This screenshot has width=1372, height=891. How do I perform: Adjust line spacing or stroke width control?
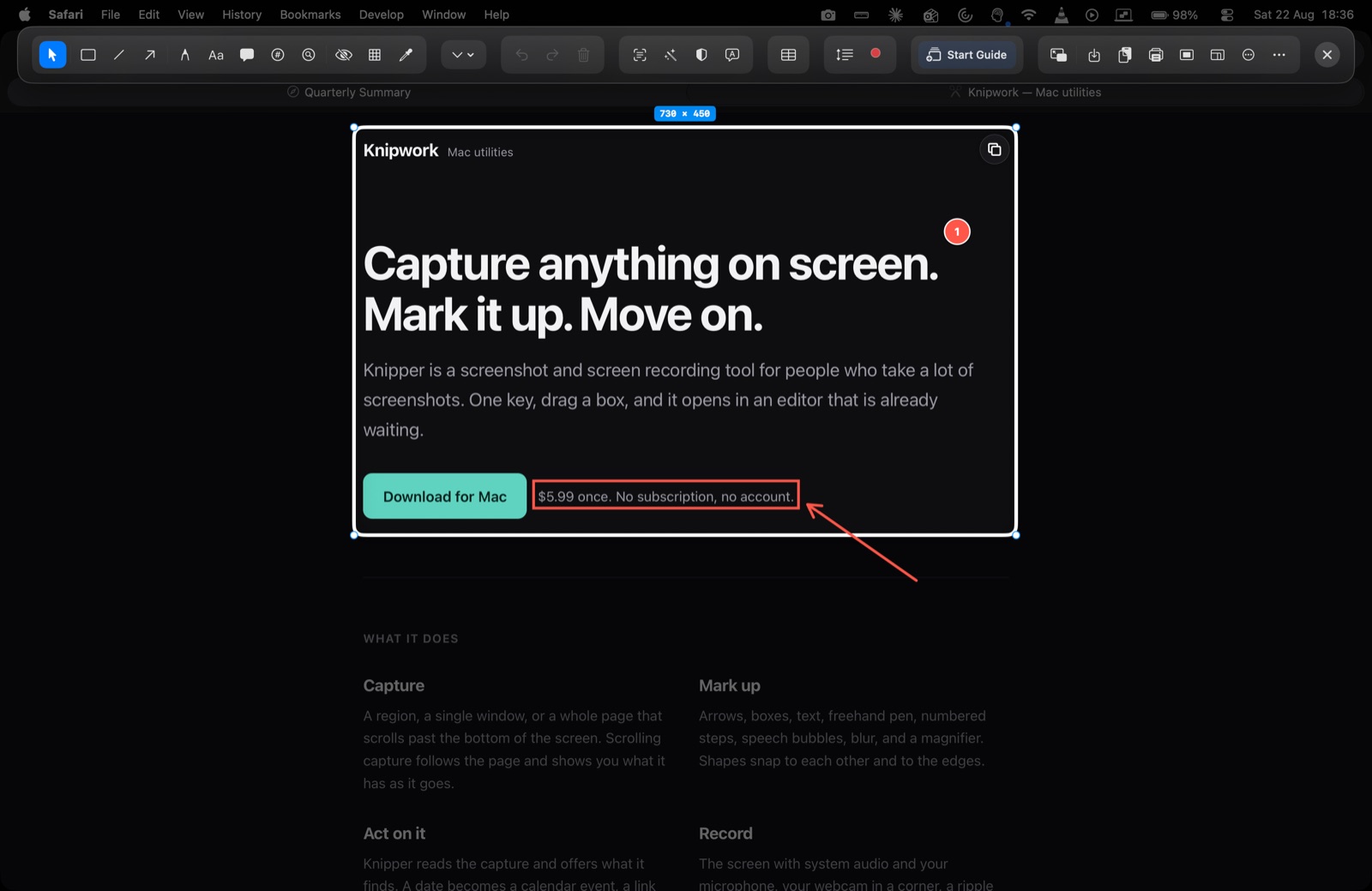(845, 55)
